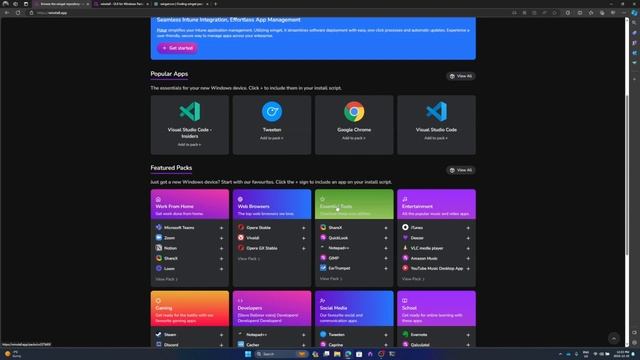
Task: Click the scroll-to-top round button
Action: pos(613,338)
